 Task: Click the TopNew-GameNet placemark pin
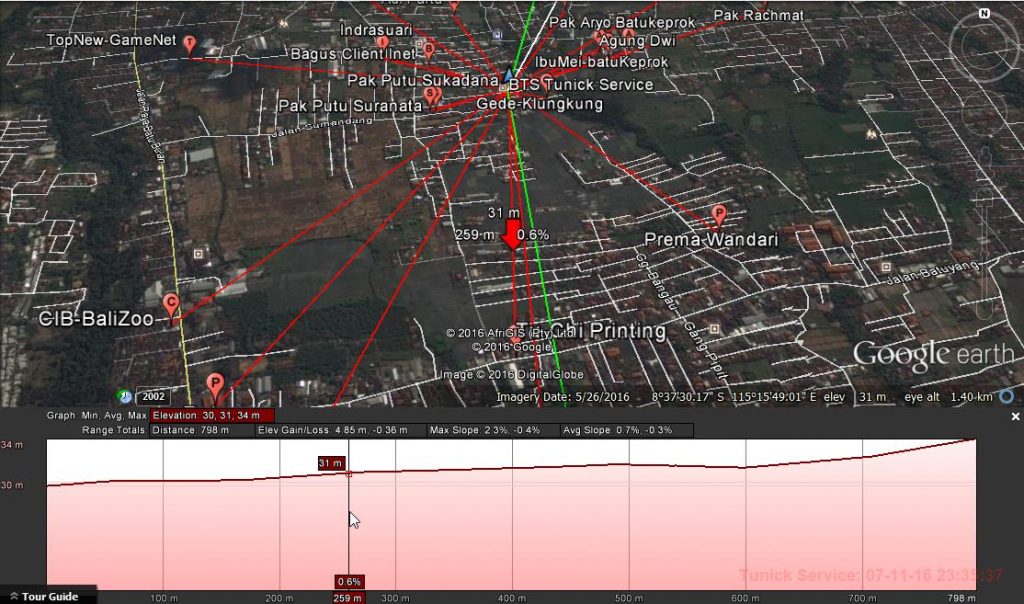189,44
